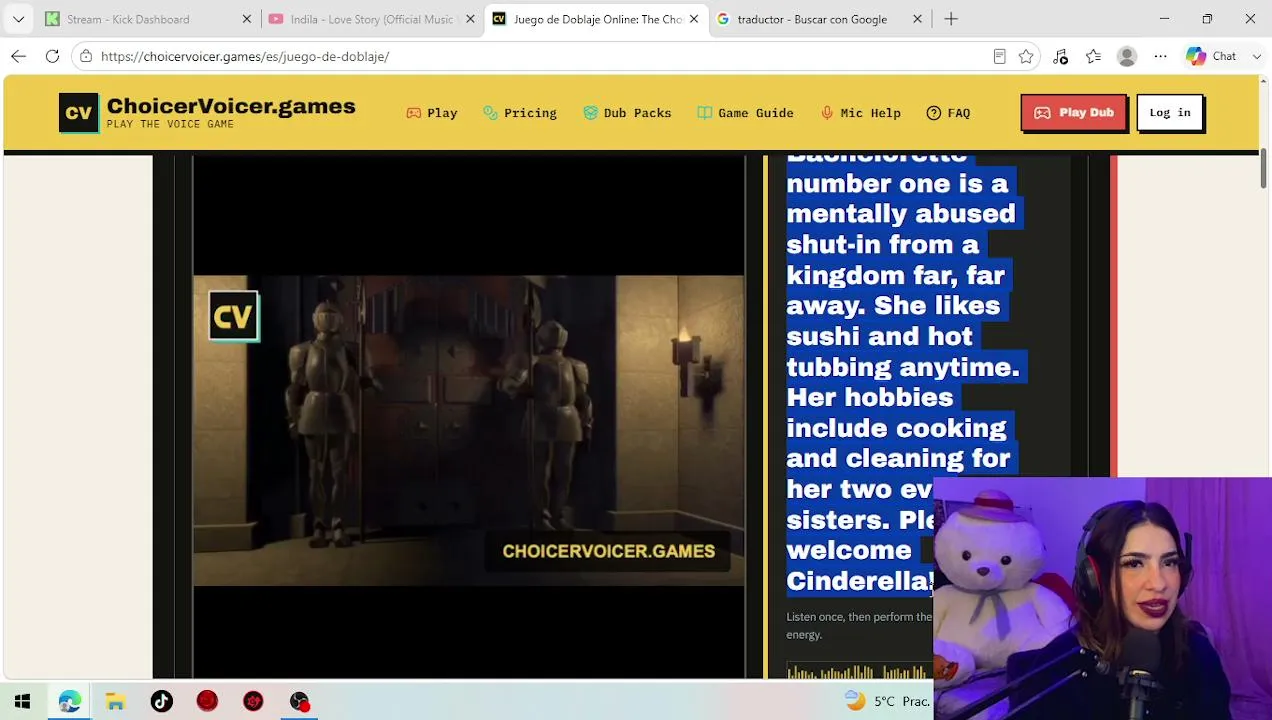Click the FAQ question mark icon
This screenshot has height=720, width=1272.
pyautogui.click(x=933, y=113)
